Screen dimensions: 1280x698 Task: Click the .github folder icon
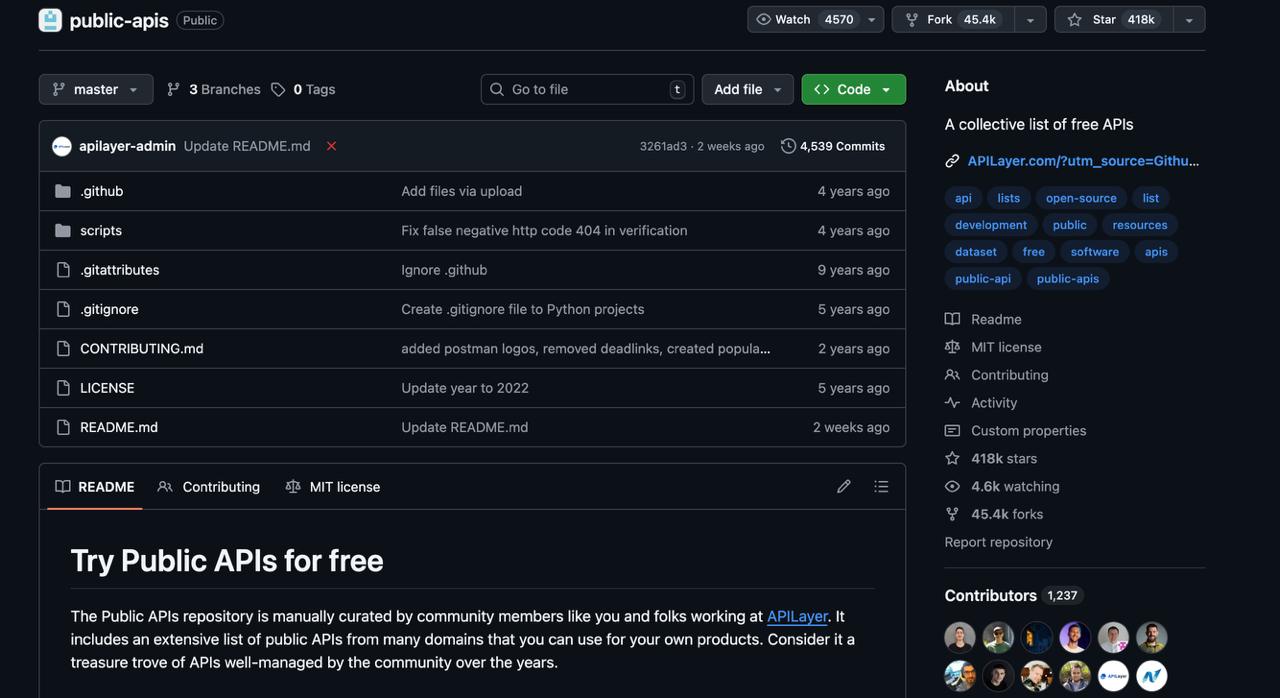(63, 191)
